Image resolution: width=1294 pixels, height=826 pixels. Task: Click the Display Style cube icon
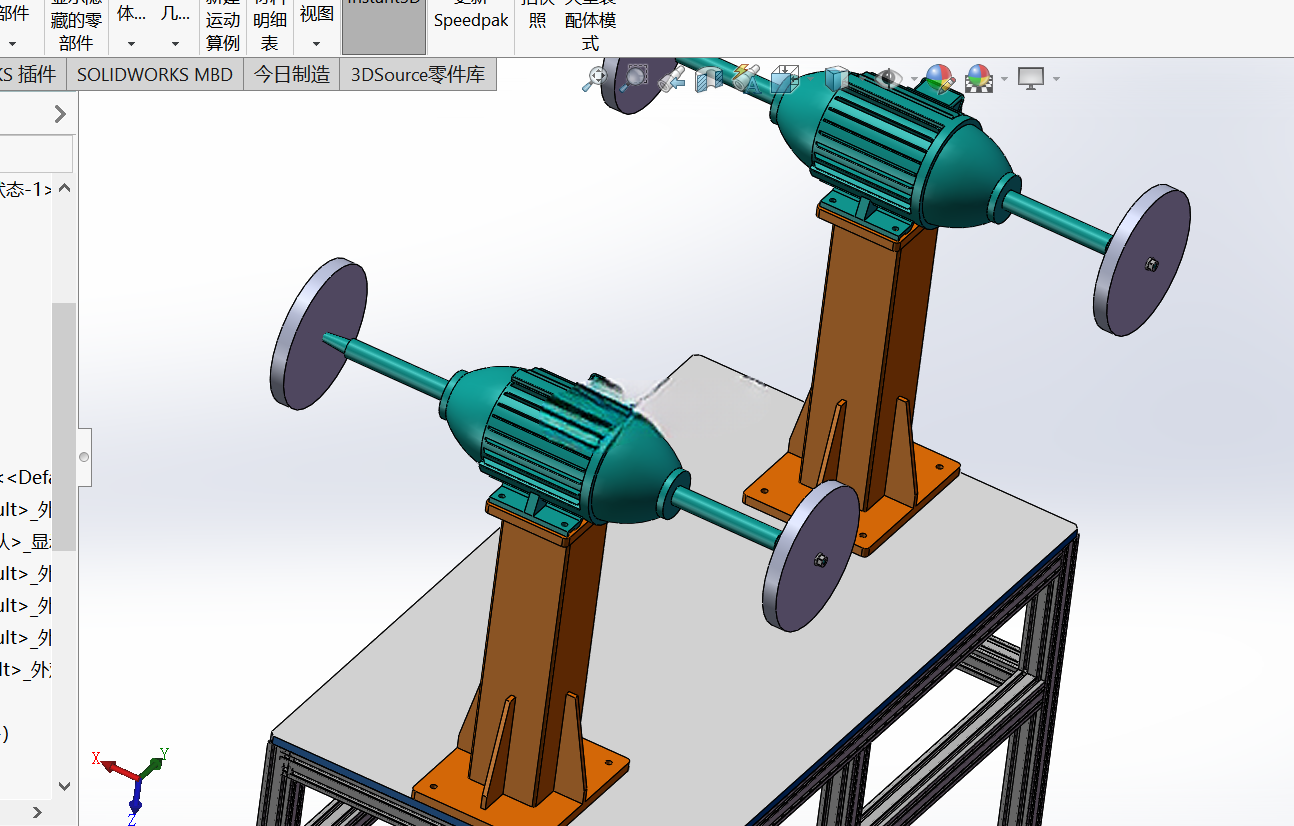point(836,78)
